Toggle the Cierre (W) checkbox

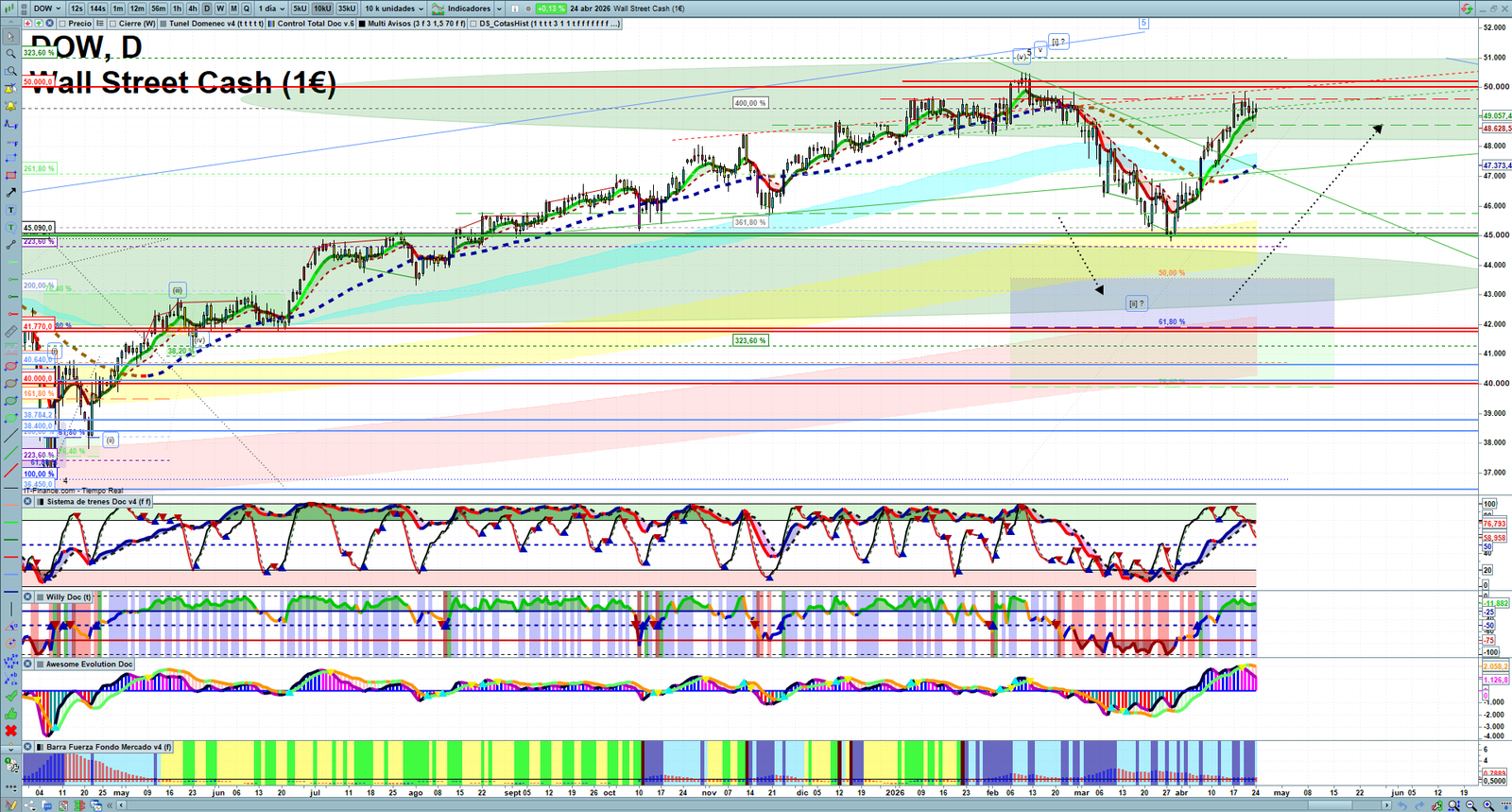point(113,24)
